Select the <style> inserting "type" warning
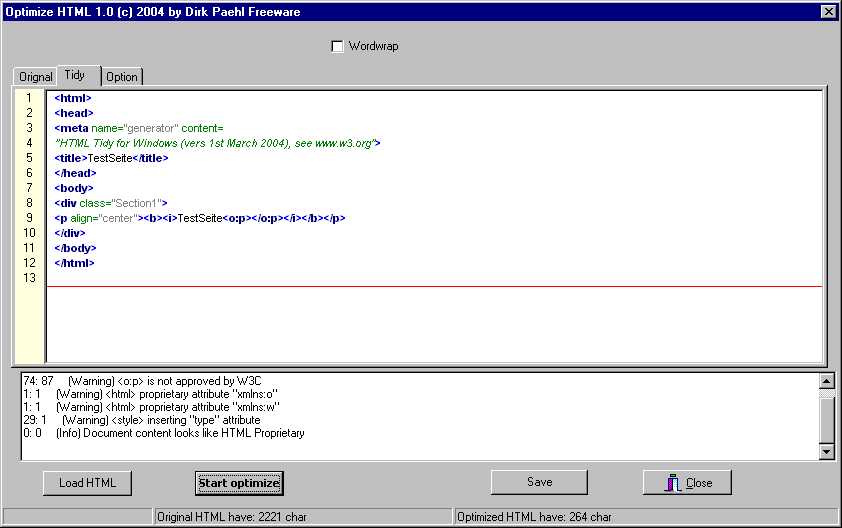This screenshot has width=842, height=528. coord(142,420)
